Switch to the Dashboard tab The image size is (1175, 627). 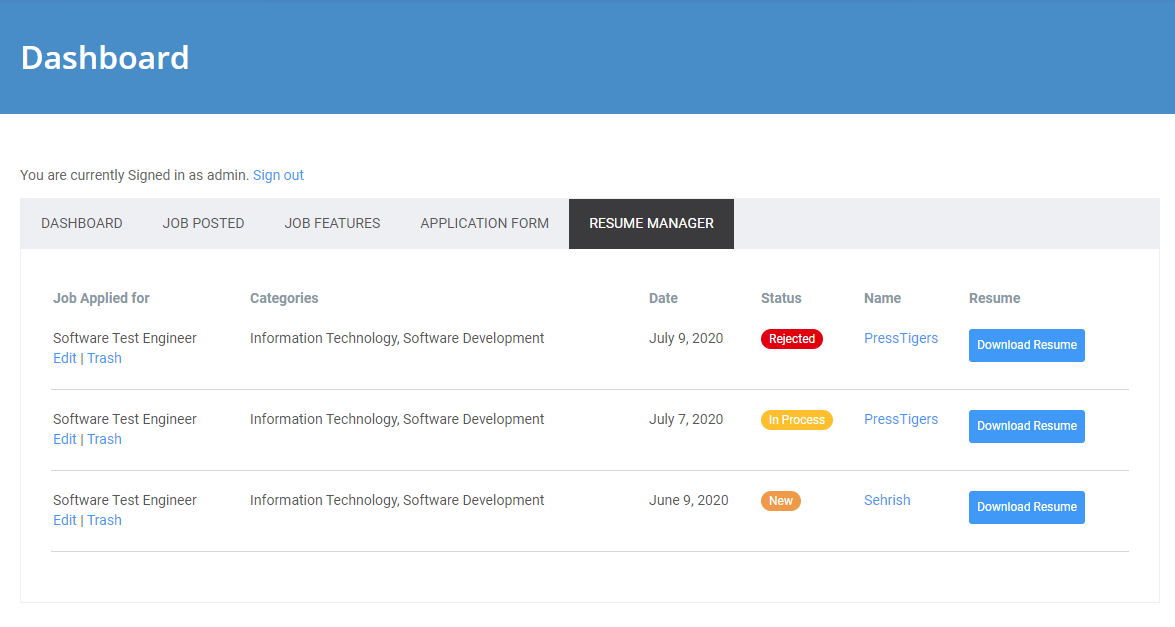(81, 223)
